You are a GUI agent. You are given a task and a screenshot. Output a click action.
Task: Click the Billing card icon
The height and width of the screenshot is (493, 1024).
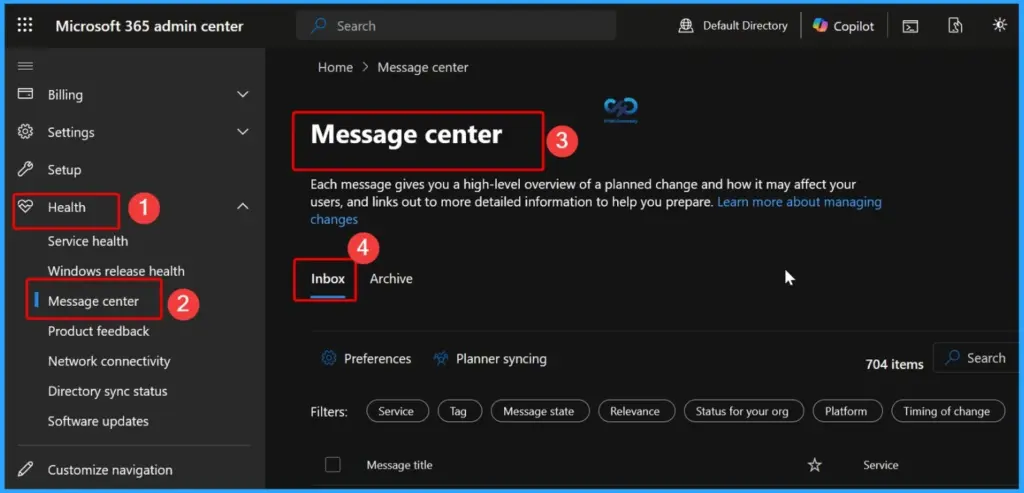tap(25, 94)
